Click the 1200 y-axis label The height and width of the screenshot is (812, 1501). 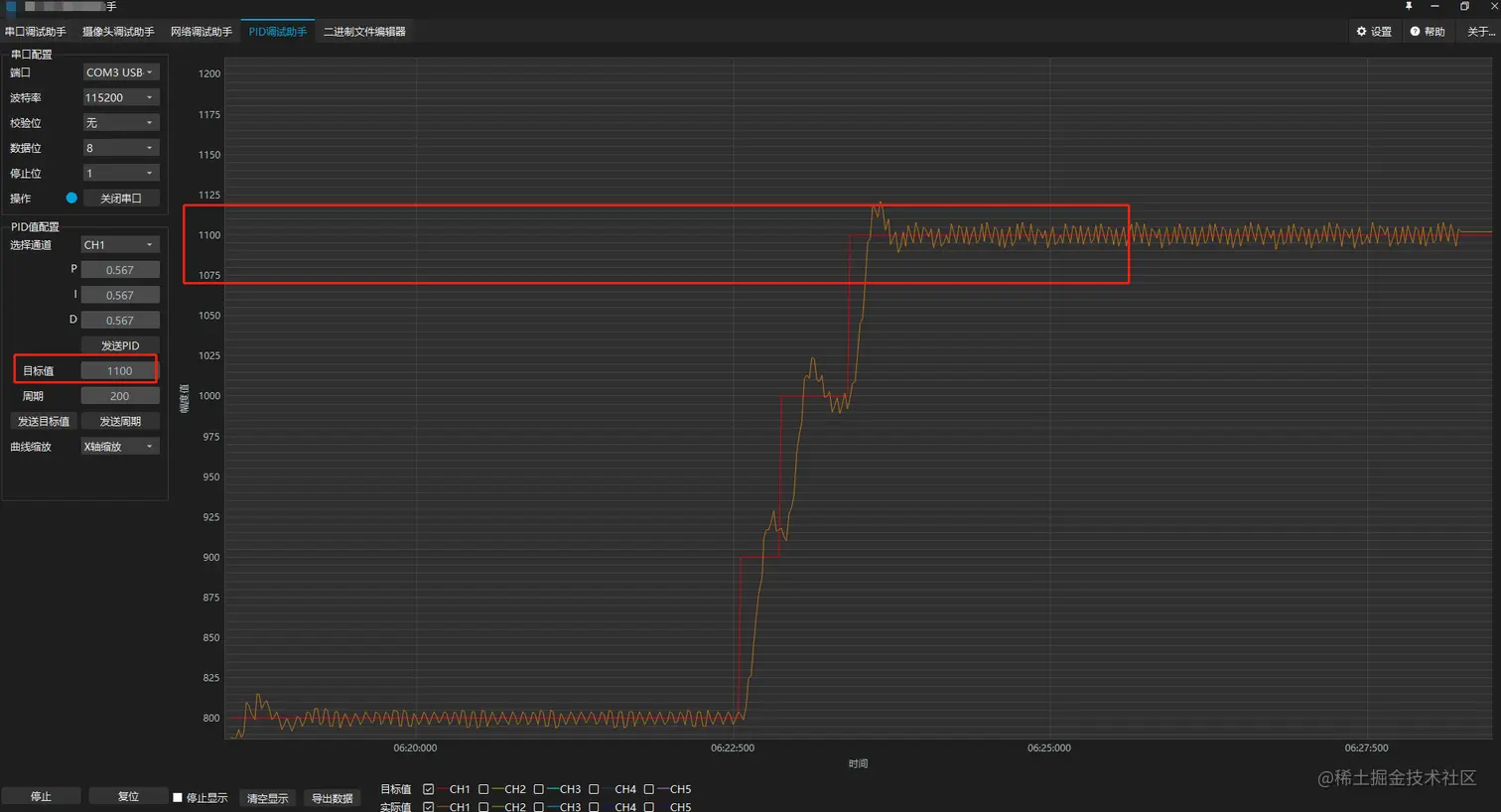(x=209, y=73)
